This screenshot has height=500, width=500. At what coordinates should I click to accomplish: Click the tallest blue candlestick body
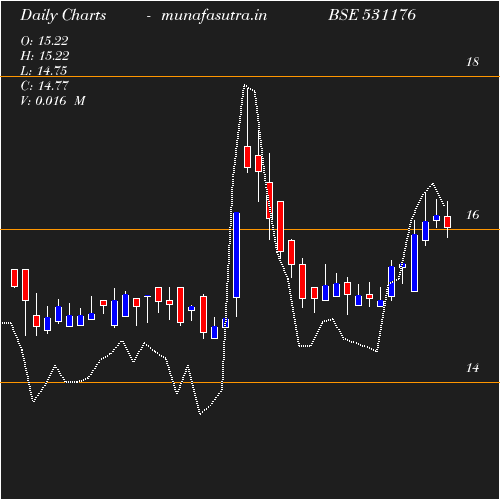(236, 255)
